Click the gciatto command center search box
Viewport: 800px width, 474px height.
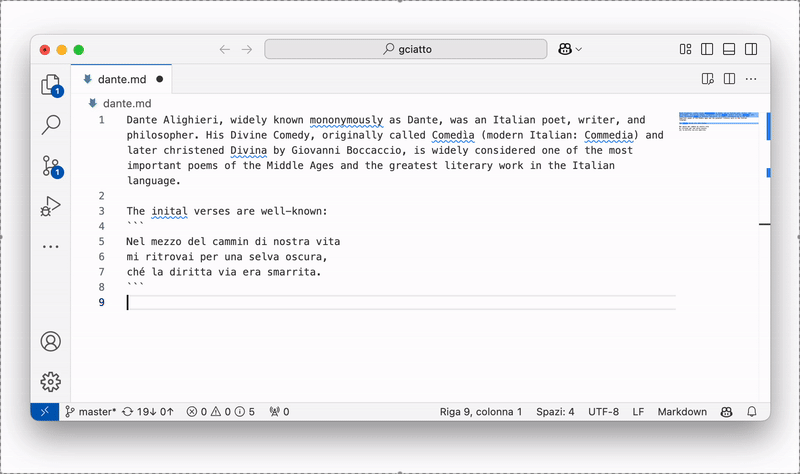pos(406,49)
